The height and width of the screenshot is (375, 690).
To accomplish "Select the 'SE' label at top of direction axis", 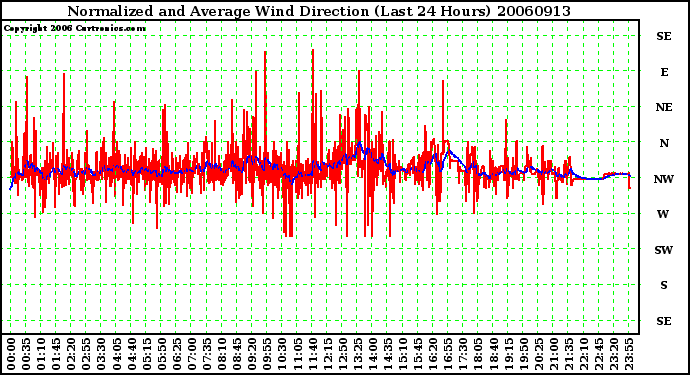I will (664, 36).
